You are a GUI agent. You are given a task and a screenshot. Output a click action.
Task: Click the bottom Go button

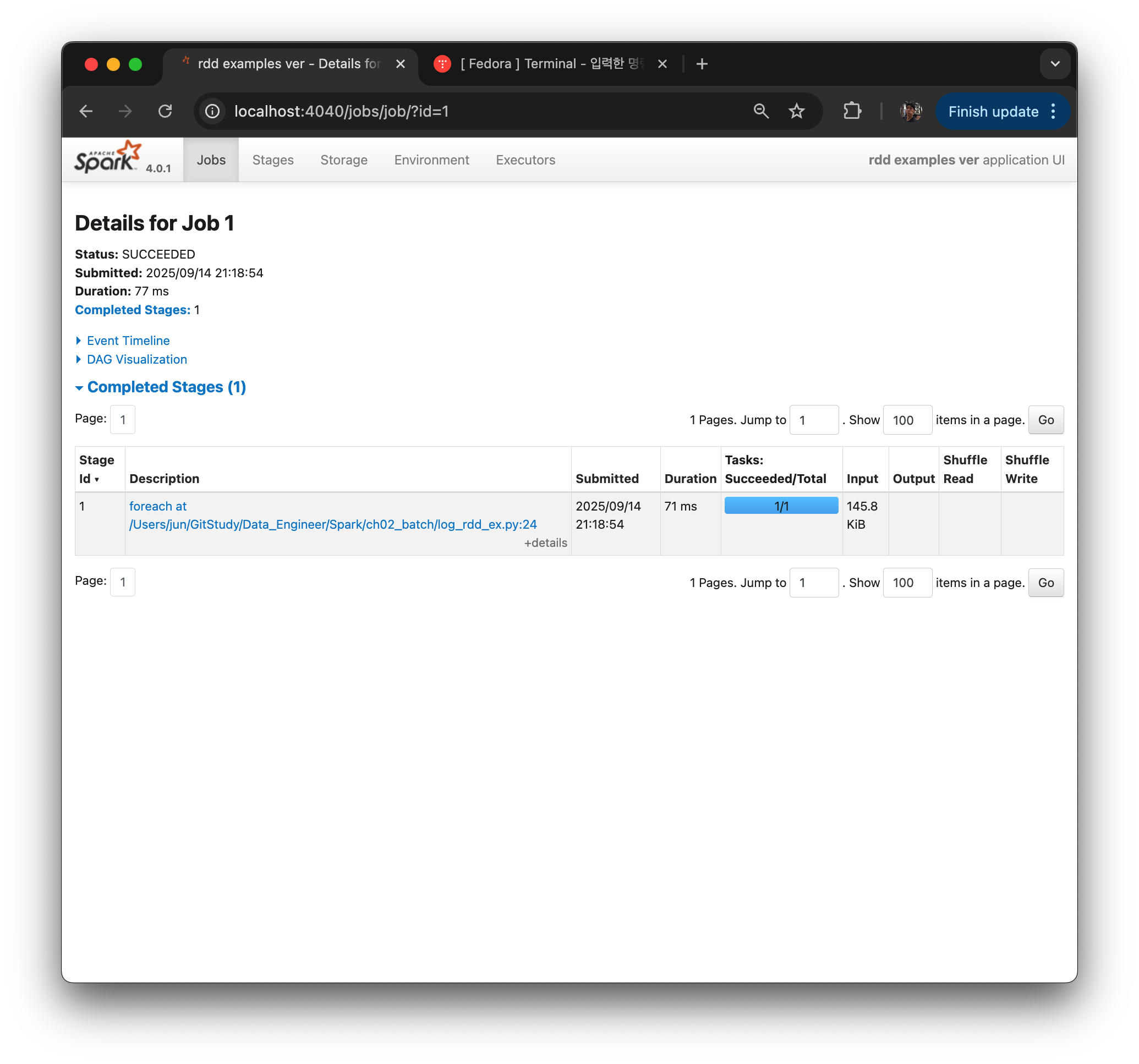(x=1045, y=583)
